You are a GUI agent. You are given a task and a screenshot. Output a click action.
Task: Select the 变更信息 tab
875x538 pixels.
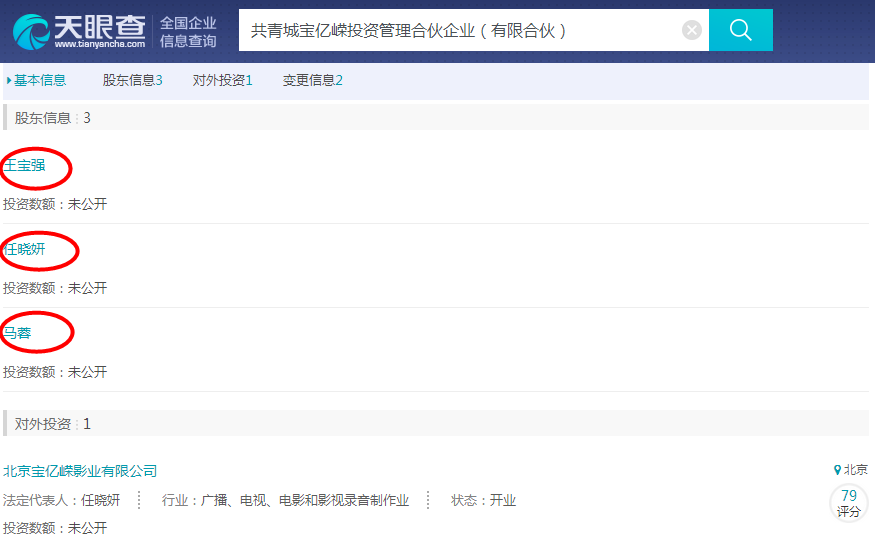[312, 80]
